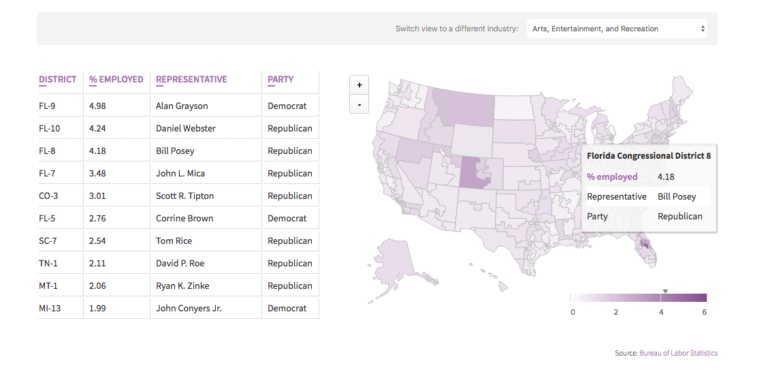Click Democrat in the MI-13 row
This screenshot has width=768, height=372.
(287, 308)
